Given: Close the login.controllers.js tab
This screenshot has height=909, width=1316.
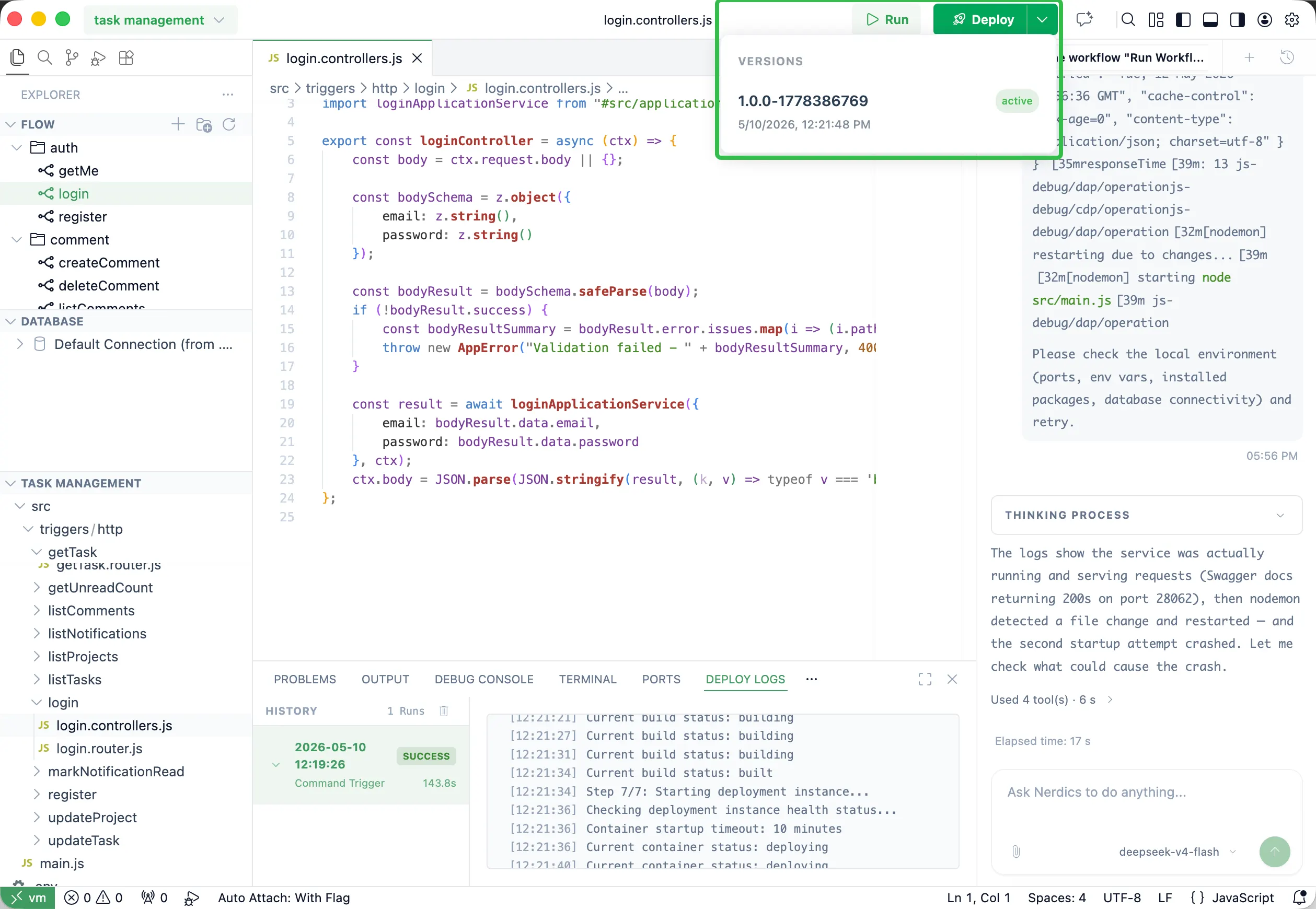Looking at the screenshot, I should pyautogui.click(x=417, y=58).
